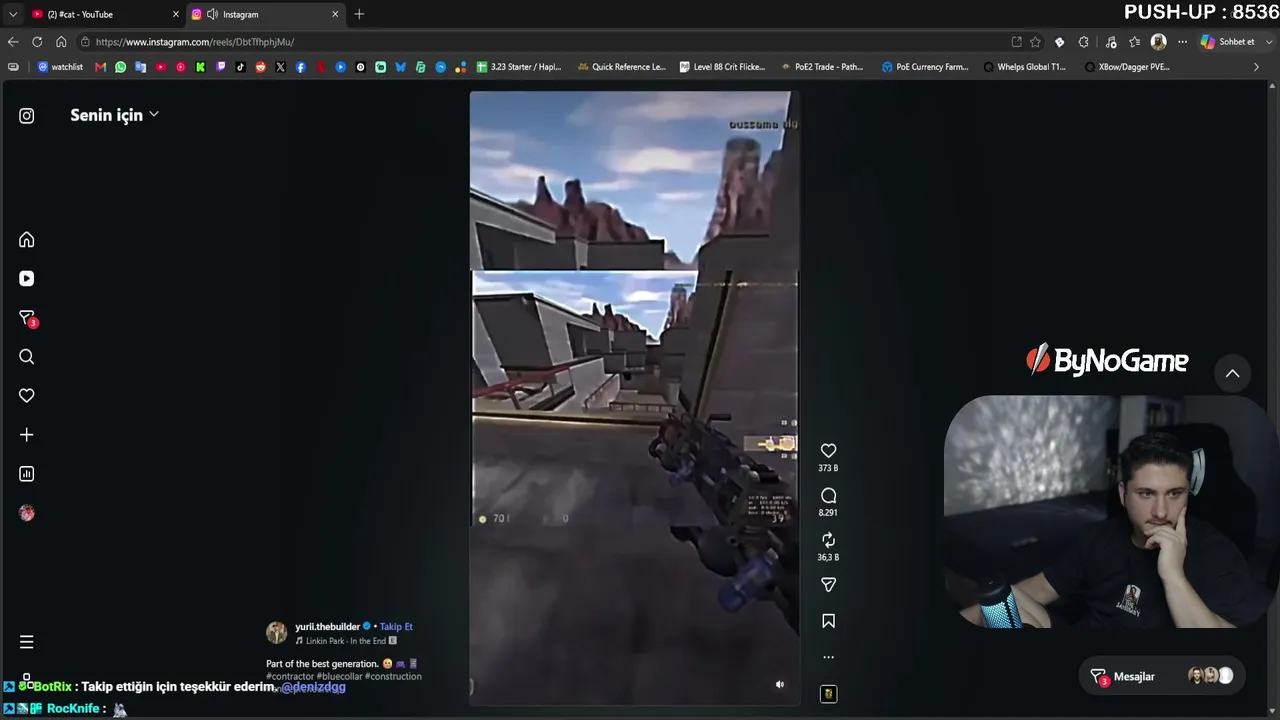Viewport: 1280px width, 720px height.
Task: Follow yurii.thebuilder via Takip Et
Action: pos(396,627)
